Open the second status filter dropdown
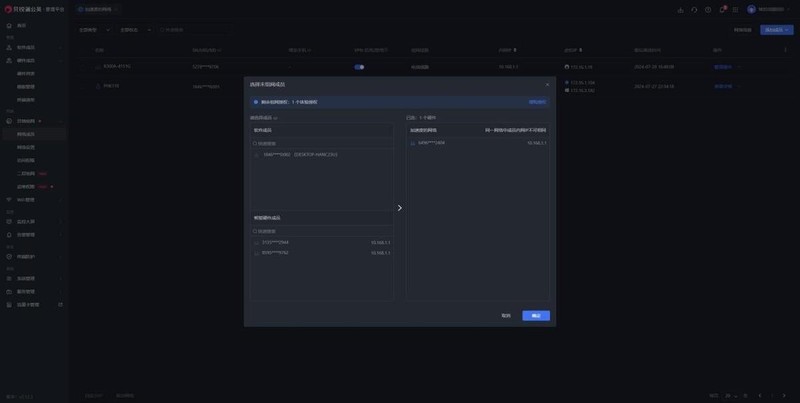 pos(135,30)
